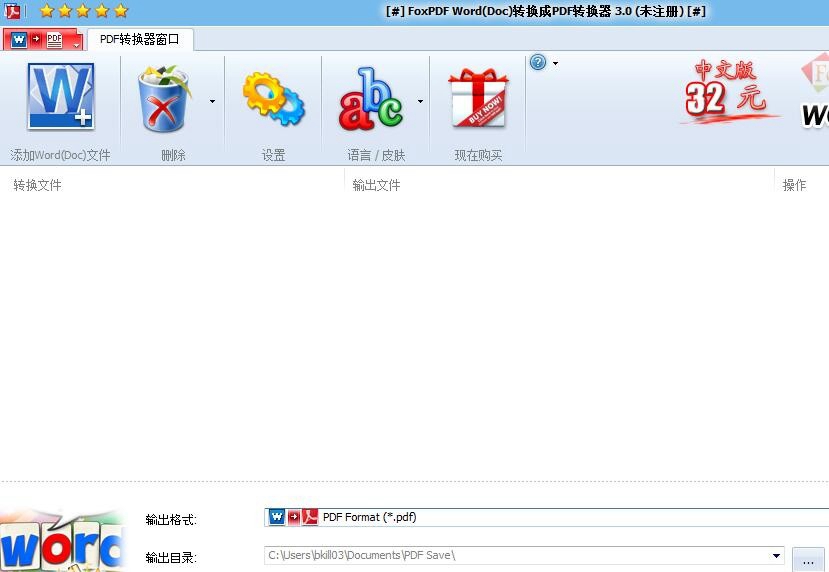The image size is (829, 572).
Task: Expand the help menu dropdown arrow
Action: [x=555, y=63]
